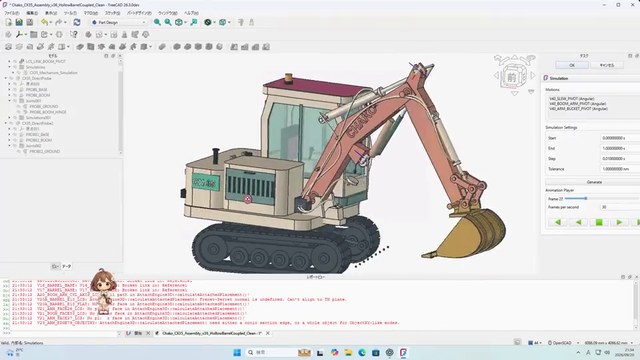Click the datum axis icon in second toolbar
This screenshot has width=640, height=360.
tap(19, 35)
